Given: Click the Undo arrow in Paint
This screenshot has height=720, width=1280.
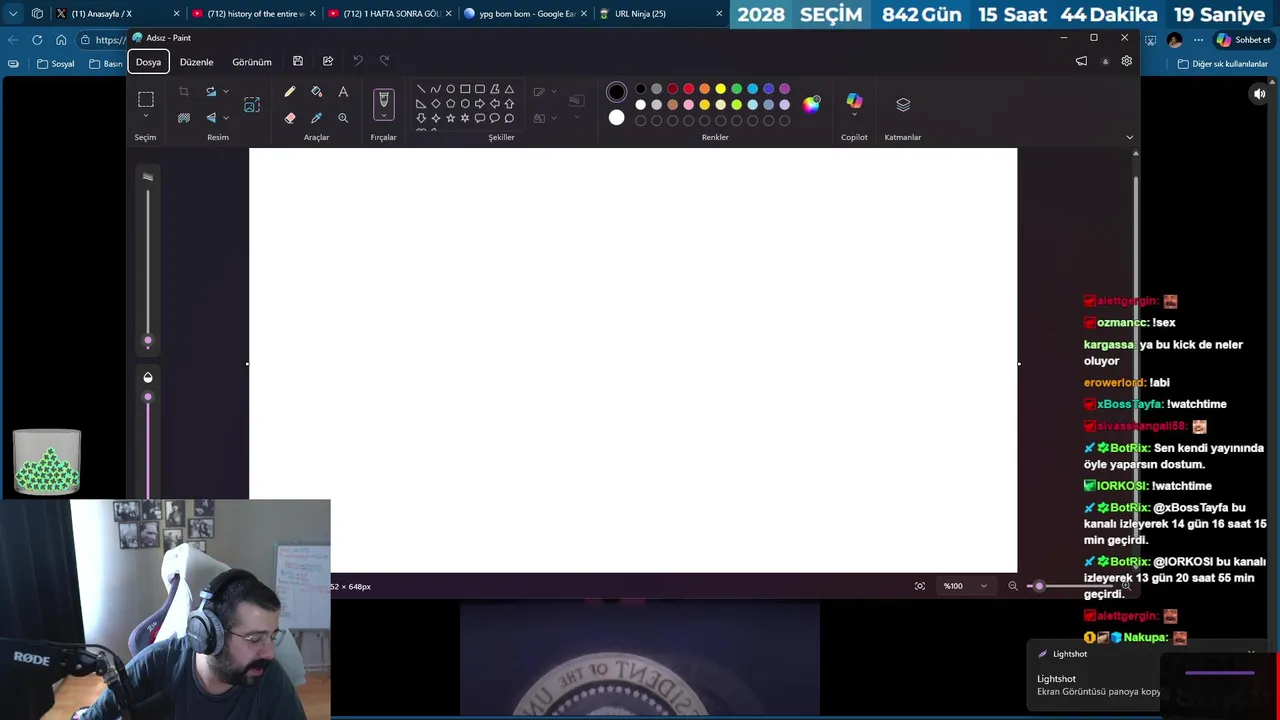Looking at the screenshot, I should tap(358, 61).
